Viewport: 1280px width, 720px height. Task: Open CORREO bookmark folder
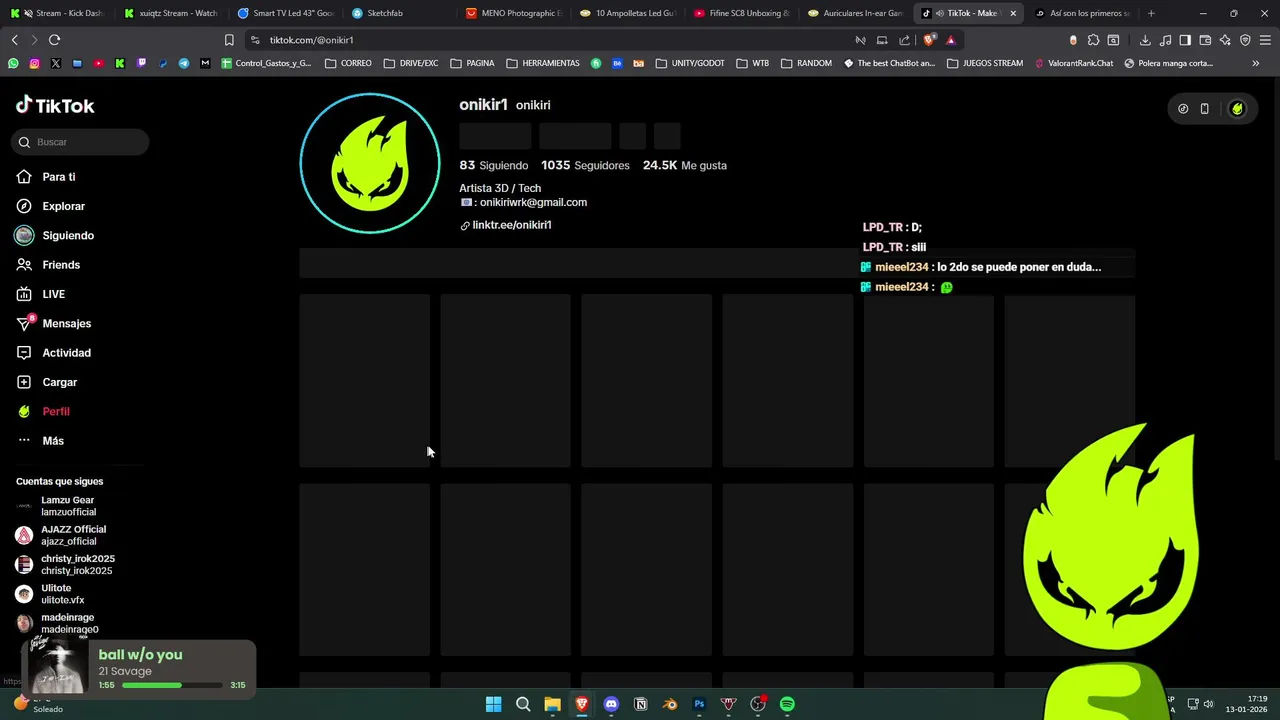pyautogui.click(x=348, y=63)
